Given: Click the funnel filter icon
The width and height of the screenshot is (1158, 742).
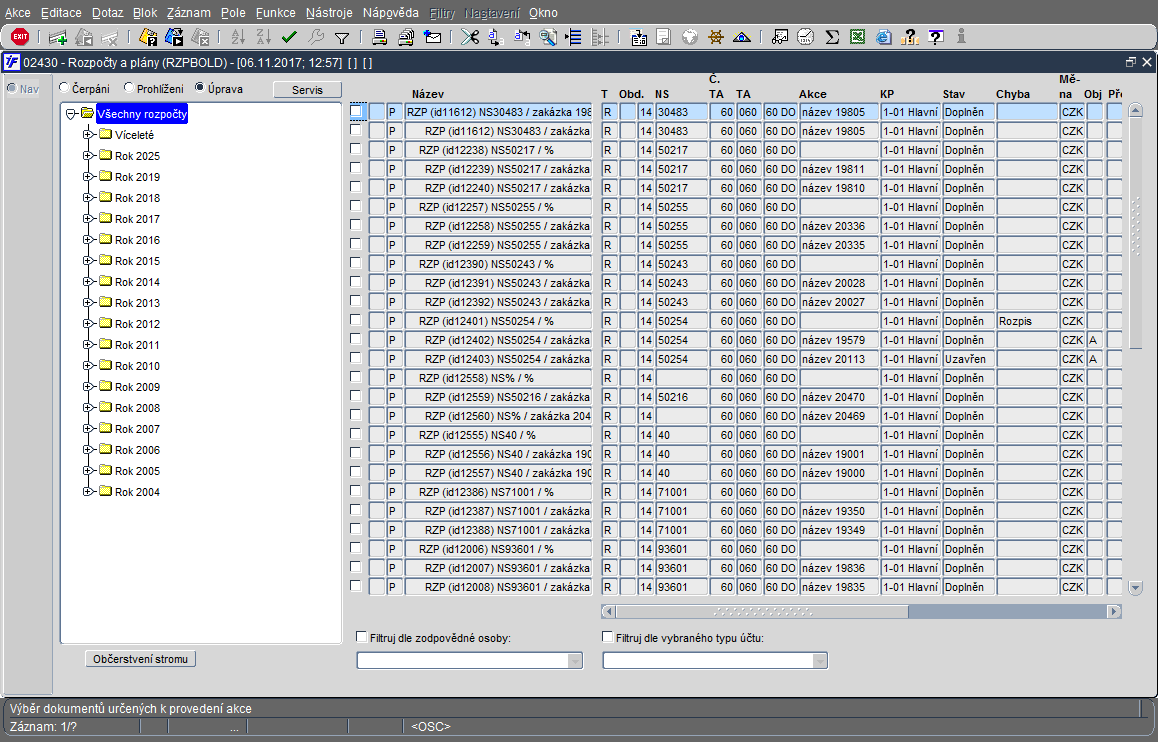Looking at the screenshot, I should tap(342, 38).
